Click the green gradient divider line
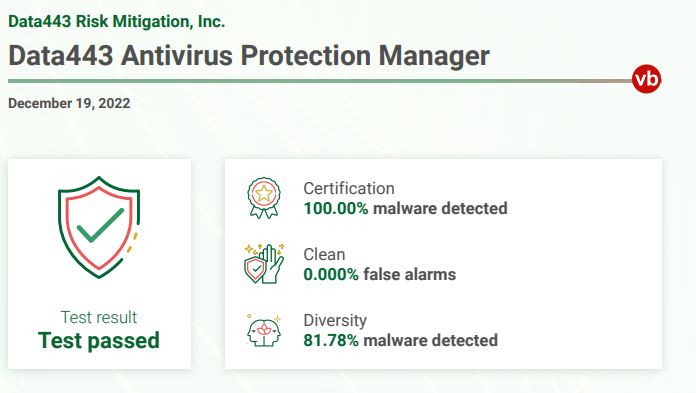Screen dimensions: 696x393 [320, 81]
